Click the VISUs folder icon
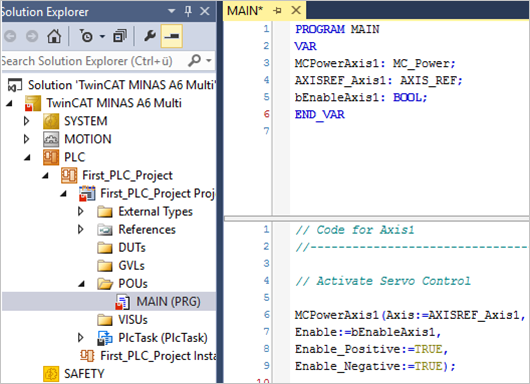 click(x=105, y=320)
